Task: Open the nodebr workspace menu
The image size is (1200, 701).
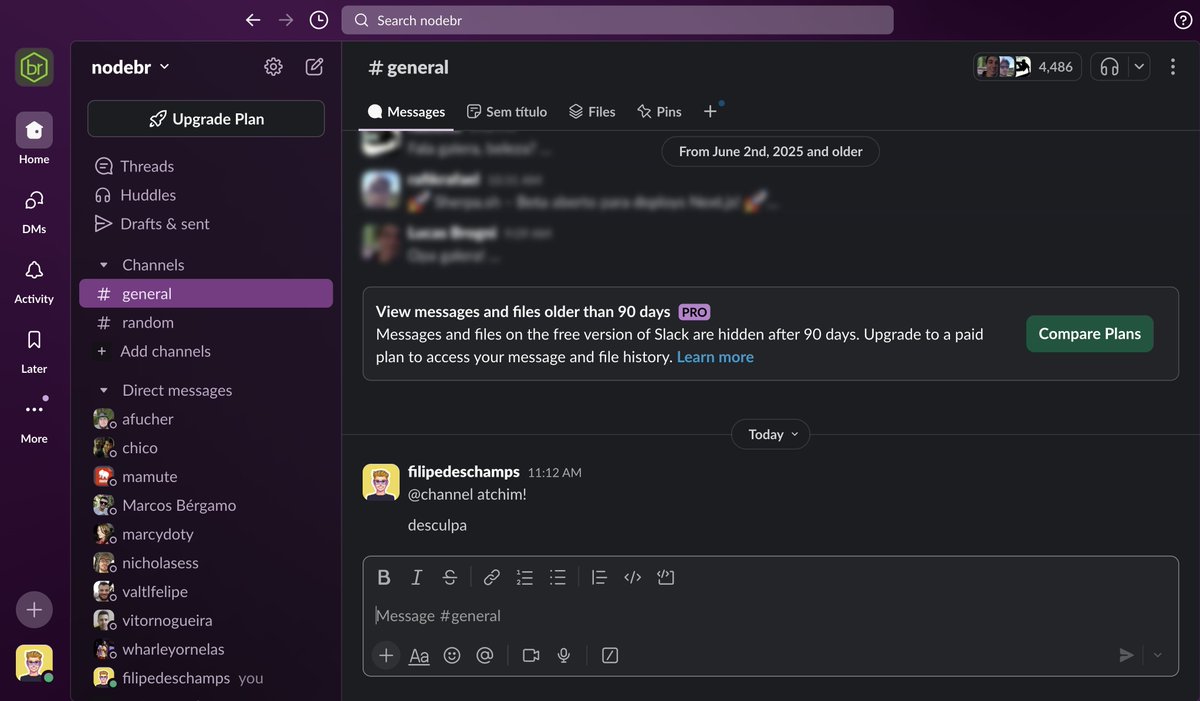Action: 131,67
